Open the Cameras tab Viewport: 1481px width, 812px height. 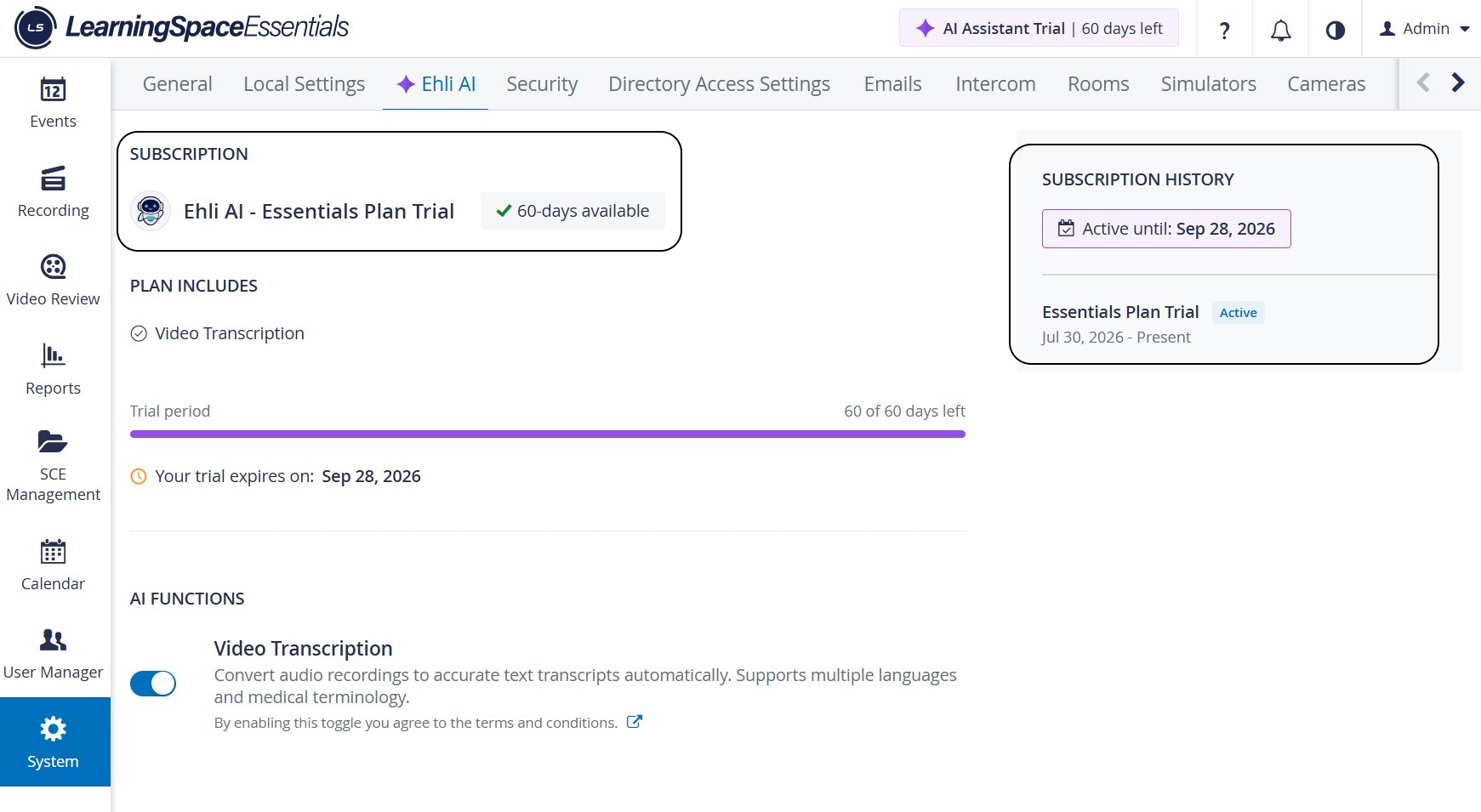click(1327, 84)
